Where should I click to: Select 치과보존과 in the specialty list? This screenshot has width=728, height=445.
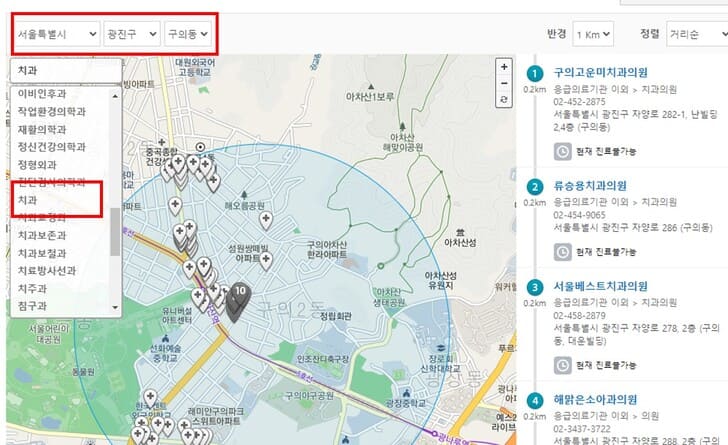(x=42, y=236)
